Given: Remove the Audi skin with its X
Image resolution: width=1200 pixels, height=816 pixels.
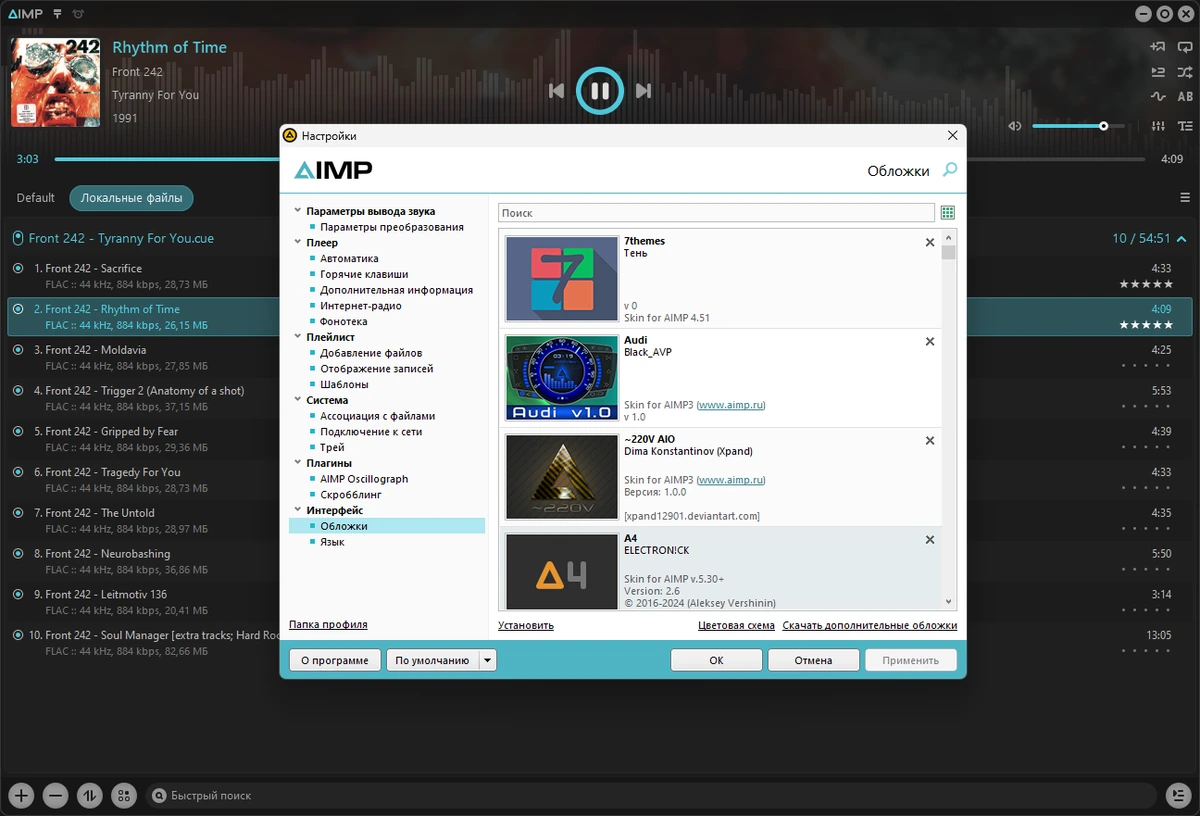Looking at the screenshot, I should coord(930,341).
